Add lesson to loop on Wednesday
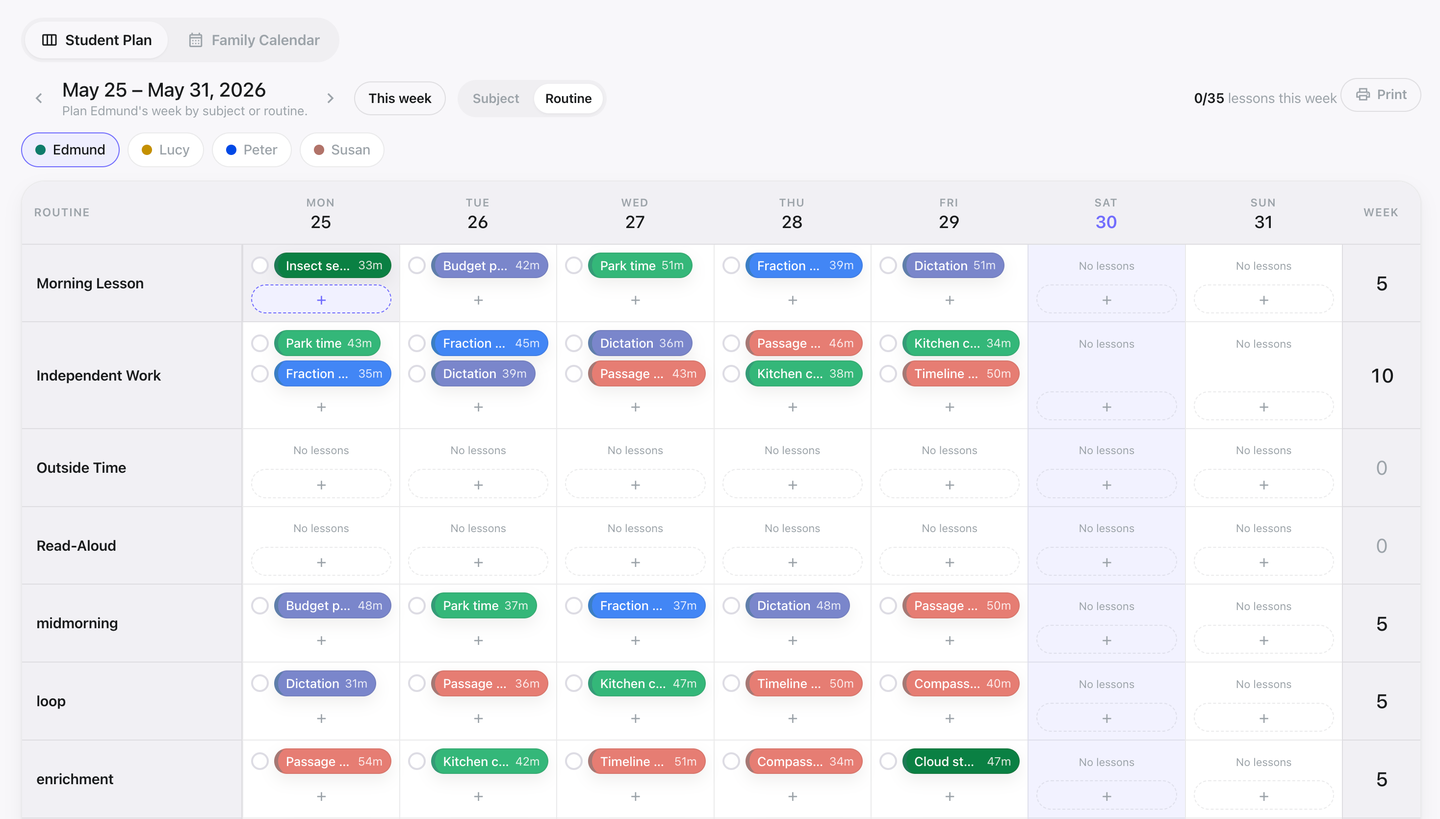1440x819 pixels. pyautogui.click(x=635, y=718)
